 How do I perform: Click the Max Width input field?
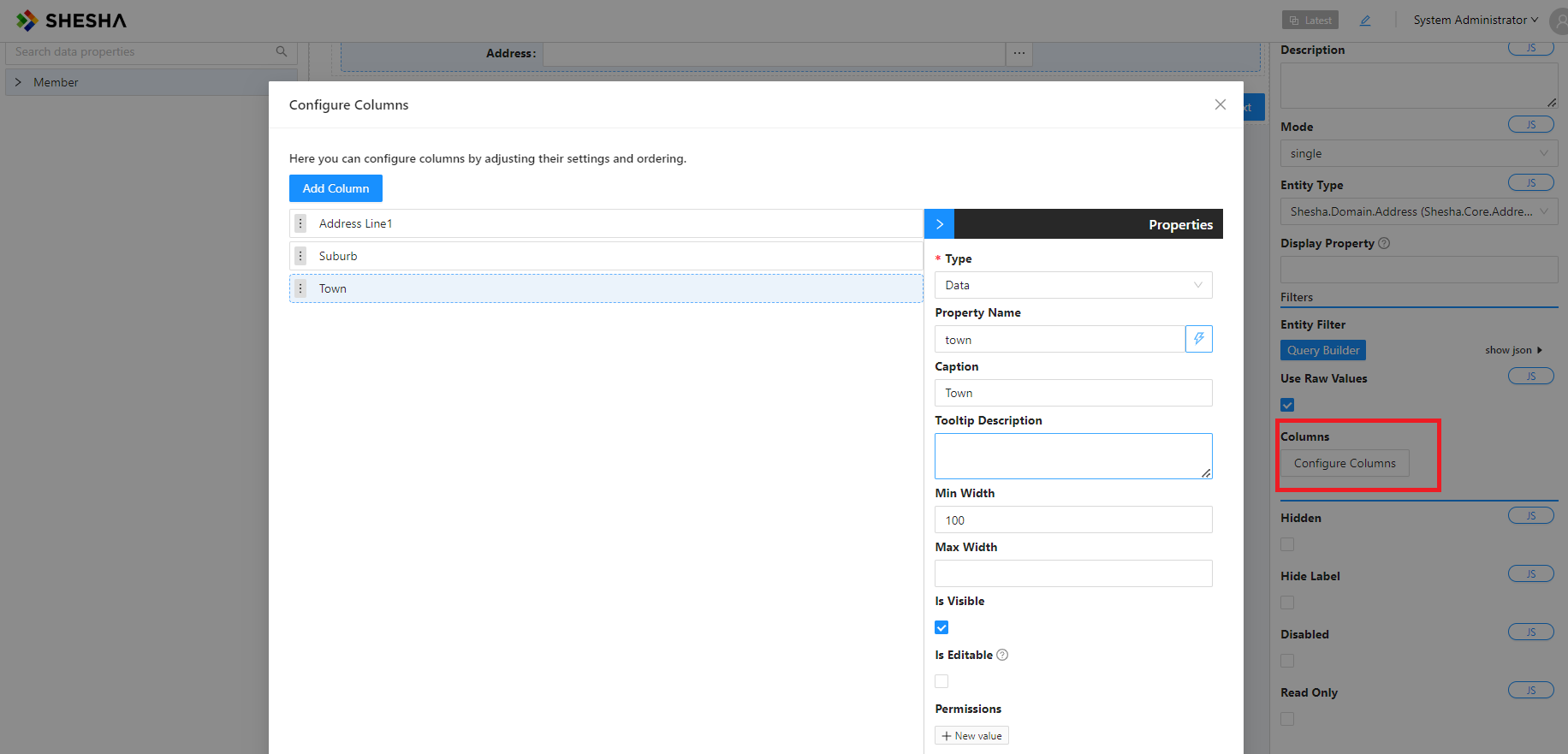(1073, 573)
